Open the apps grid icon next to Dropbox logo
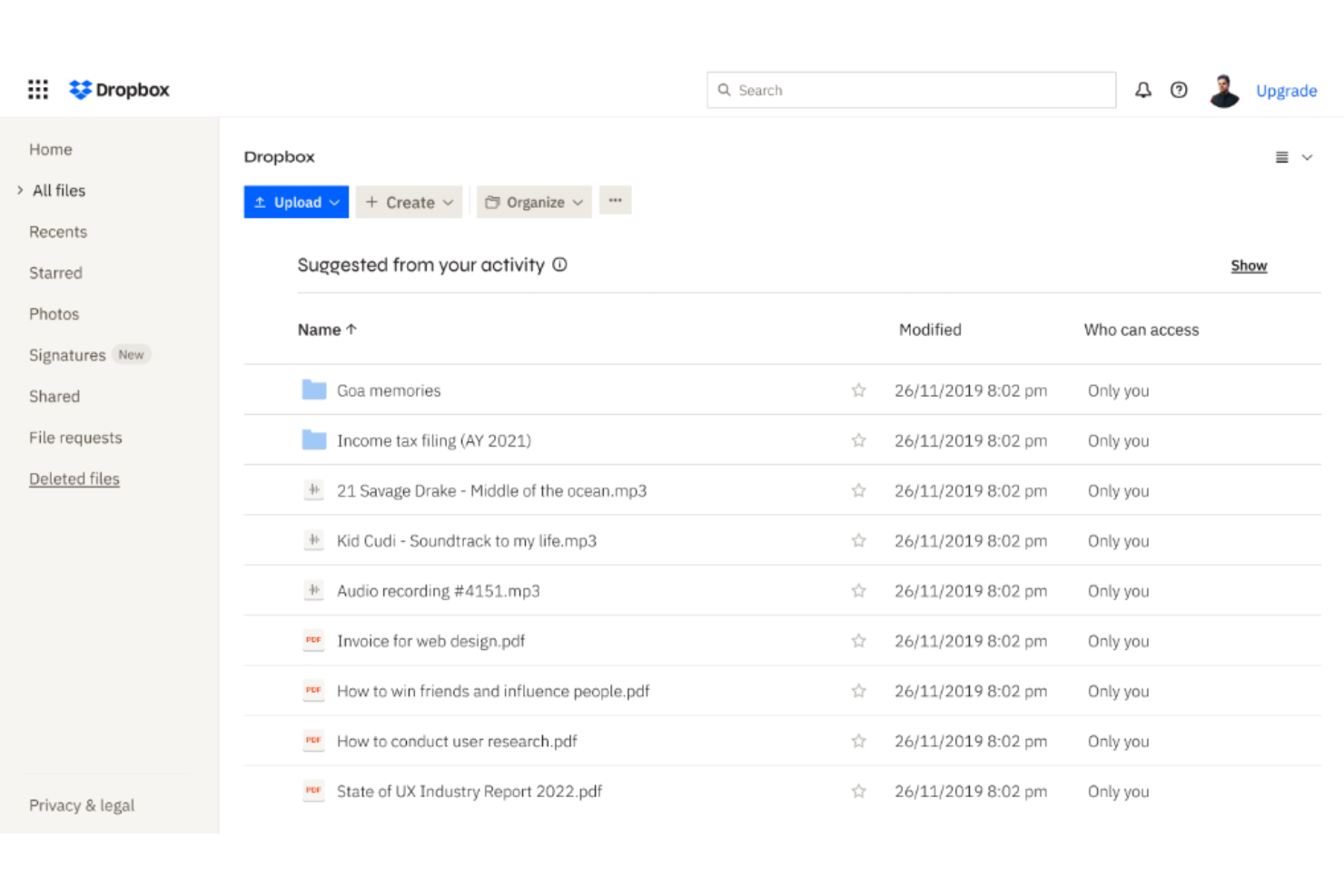 point(37,89)
